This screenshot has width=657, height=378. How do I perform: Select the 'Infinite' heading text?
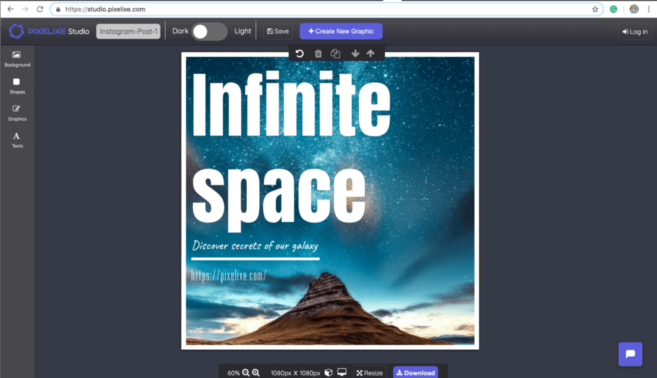click(x=291, y=104)
